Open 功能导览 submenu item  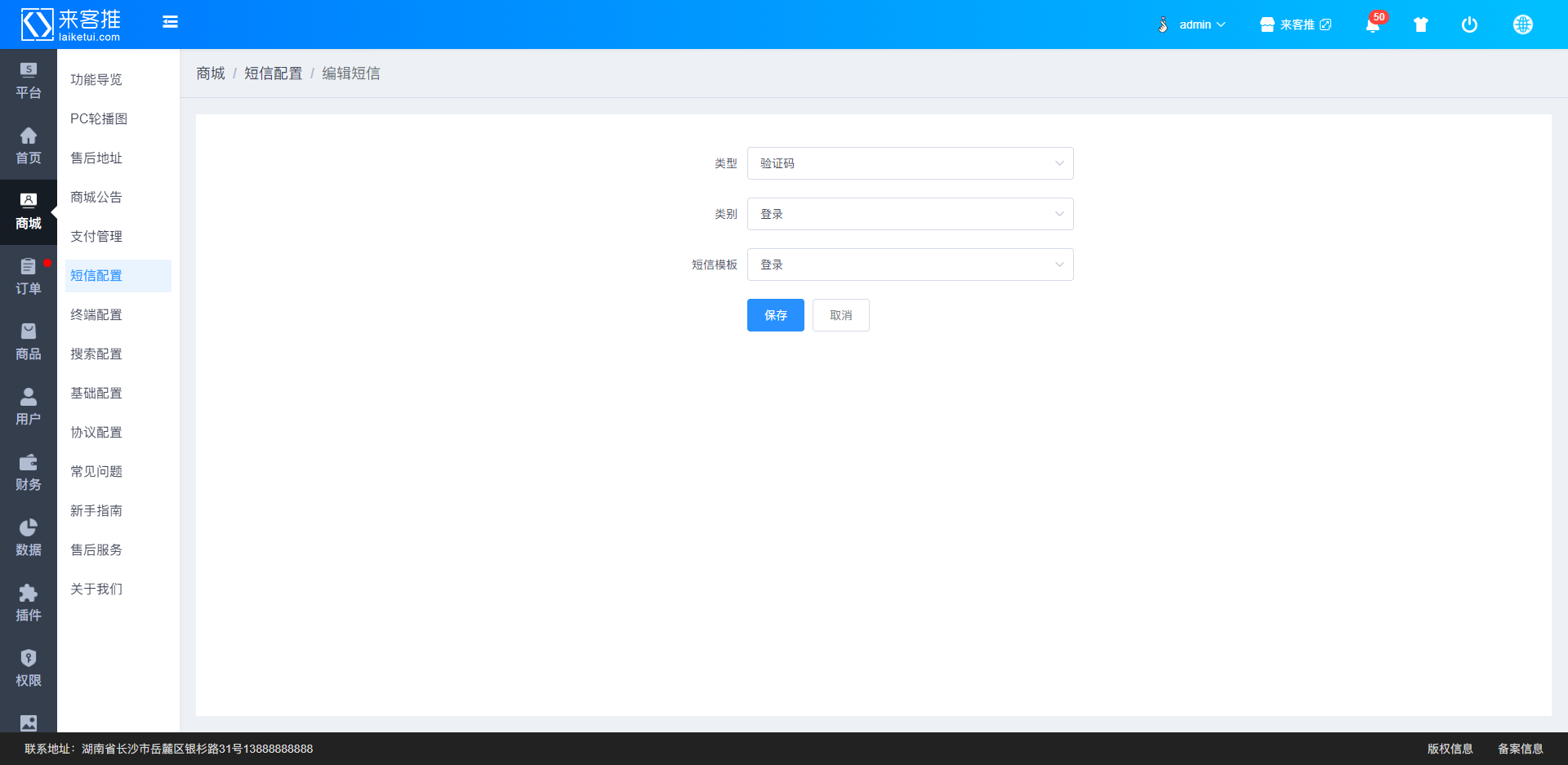[118, 79]
